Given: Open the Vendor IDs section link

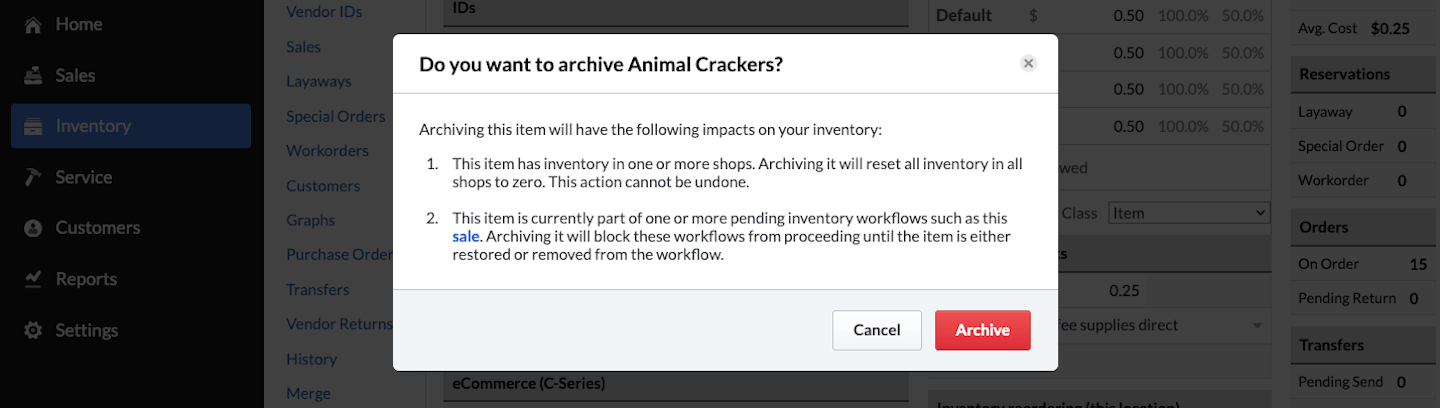Looking at the screenshot, I should tap(324, 12).
